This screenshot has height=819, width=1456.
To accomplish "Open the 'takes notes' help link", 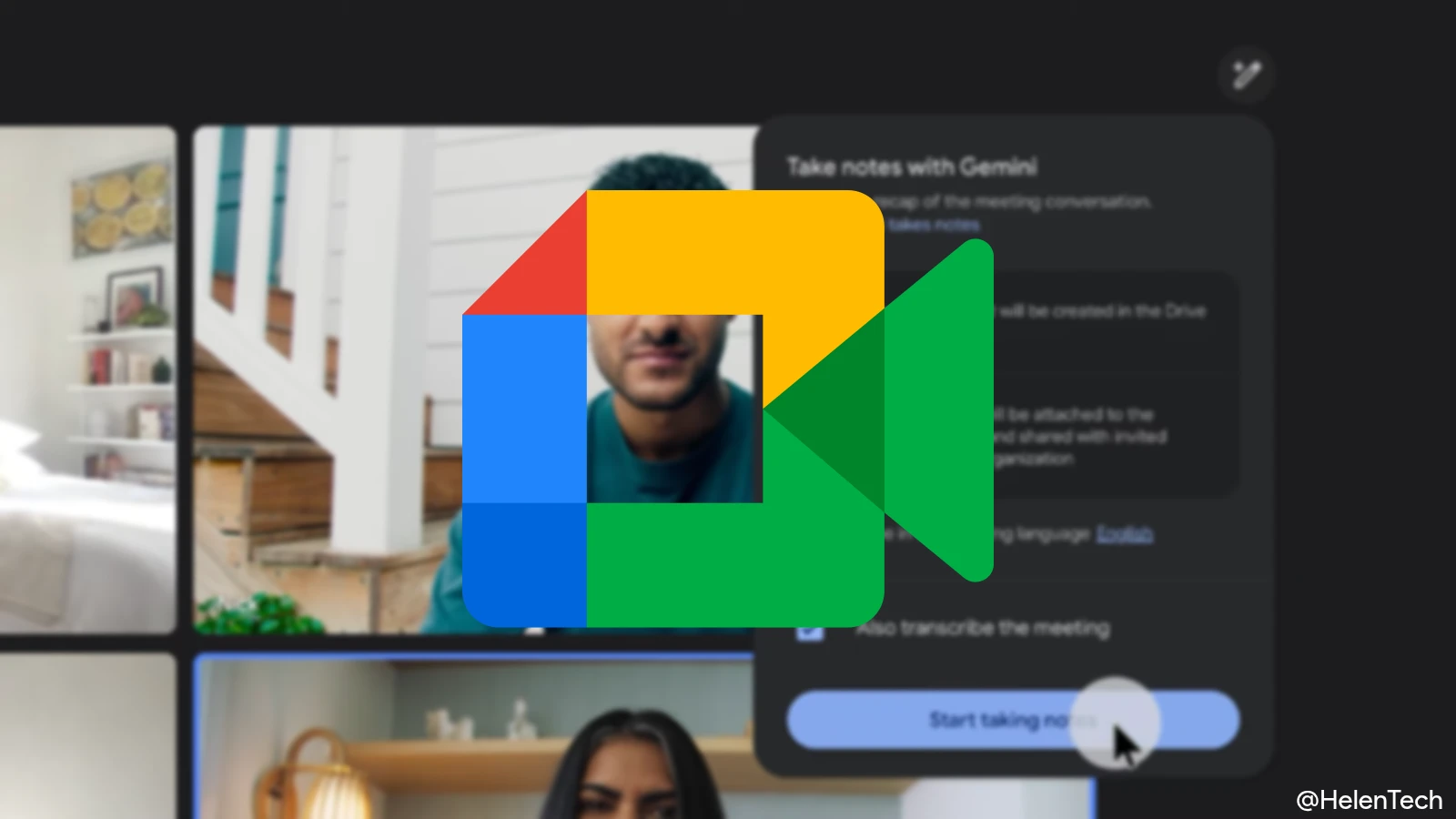I will point(934,224).
